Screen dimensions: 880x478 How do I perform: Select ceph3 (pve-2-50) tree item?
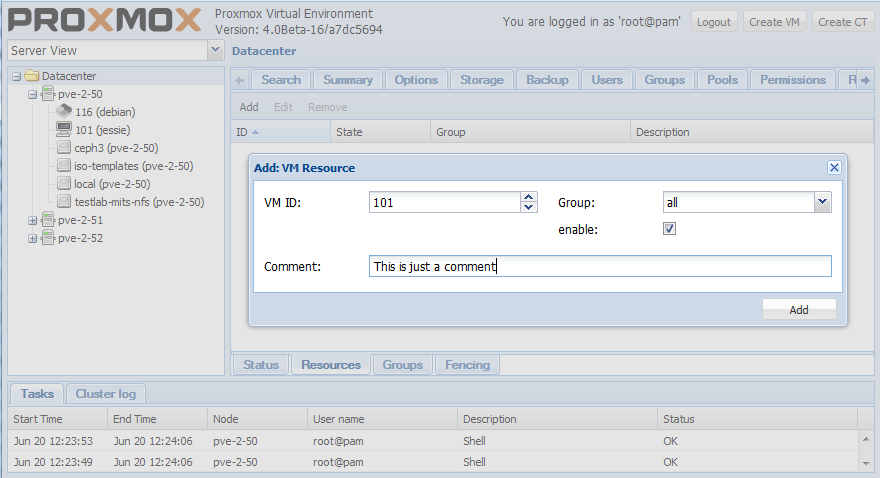tap(116, 148)
